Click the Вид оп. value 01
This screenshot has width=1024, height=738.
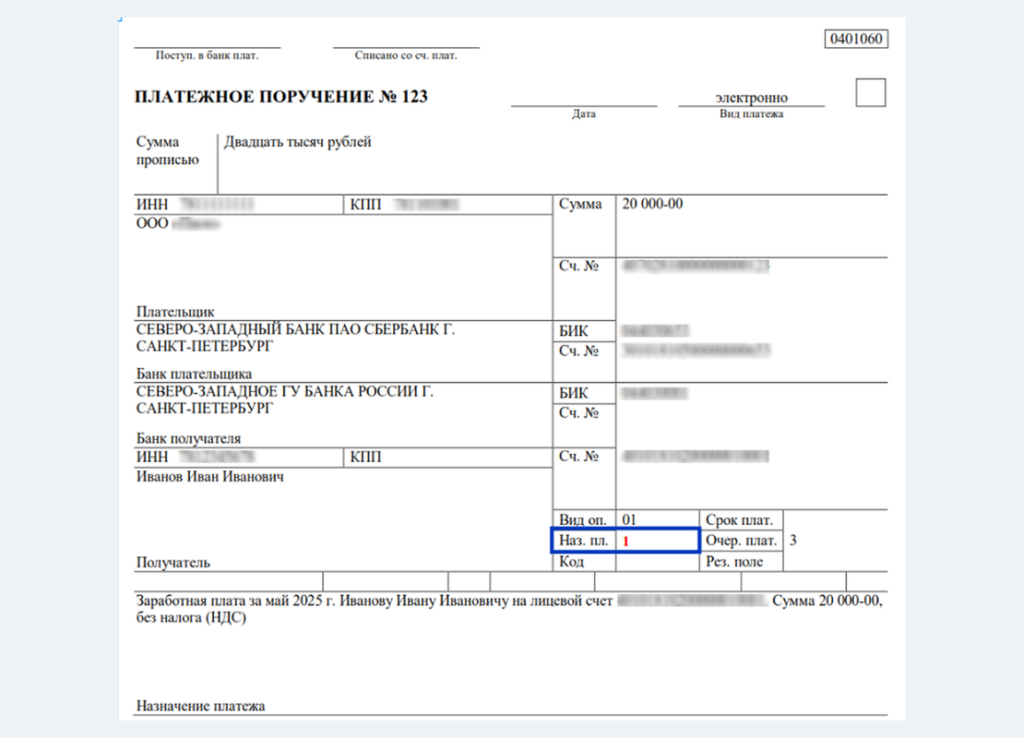tap(629, 520)
